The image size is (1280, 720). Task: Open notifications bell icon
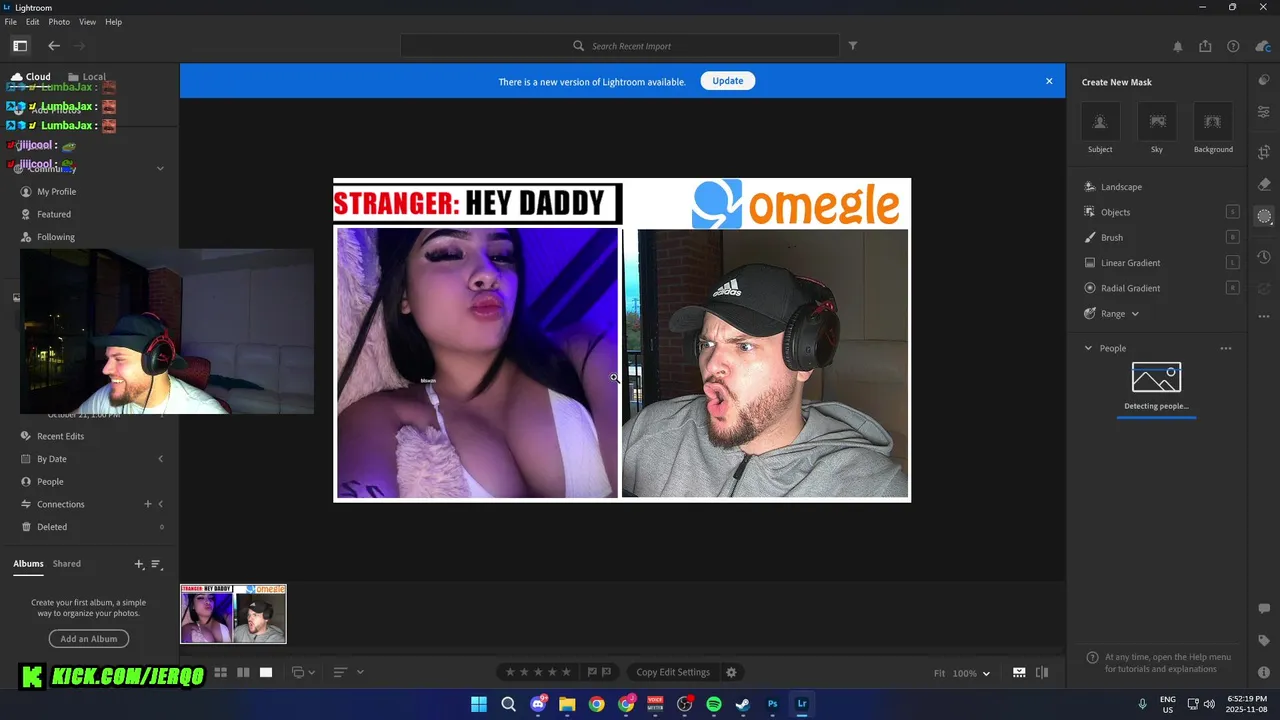(x=1177, y=46)
